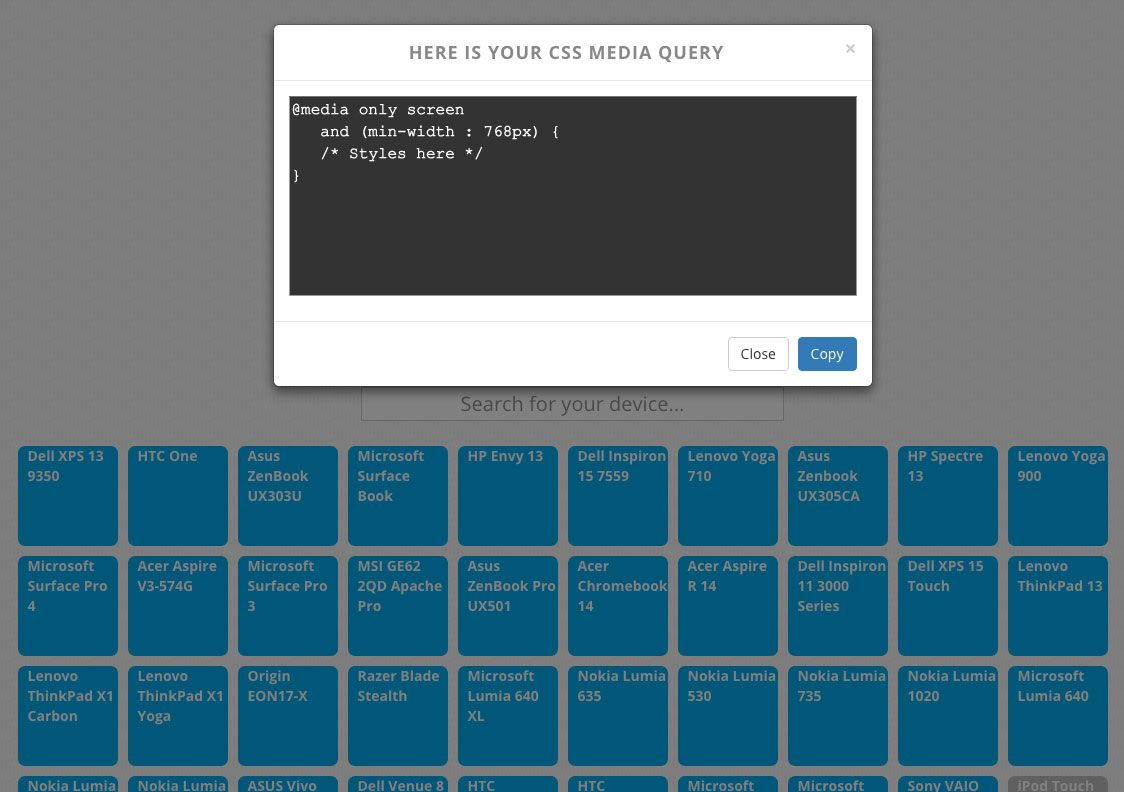Image resolution: width=1124 pixels, height=792 pixels.
Task: Pick the Microsoft Surface Book tile
Action: tap(397, 495)
